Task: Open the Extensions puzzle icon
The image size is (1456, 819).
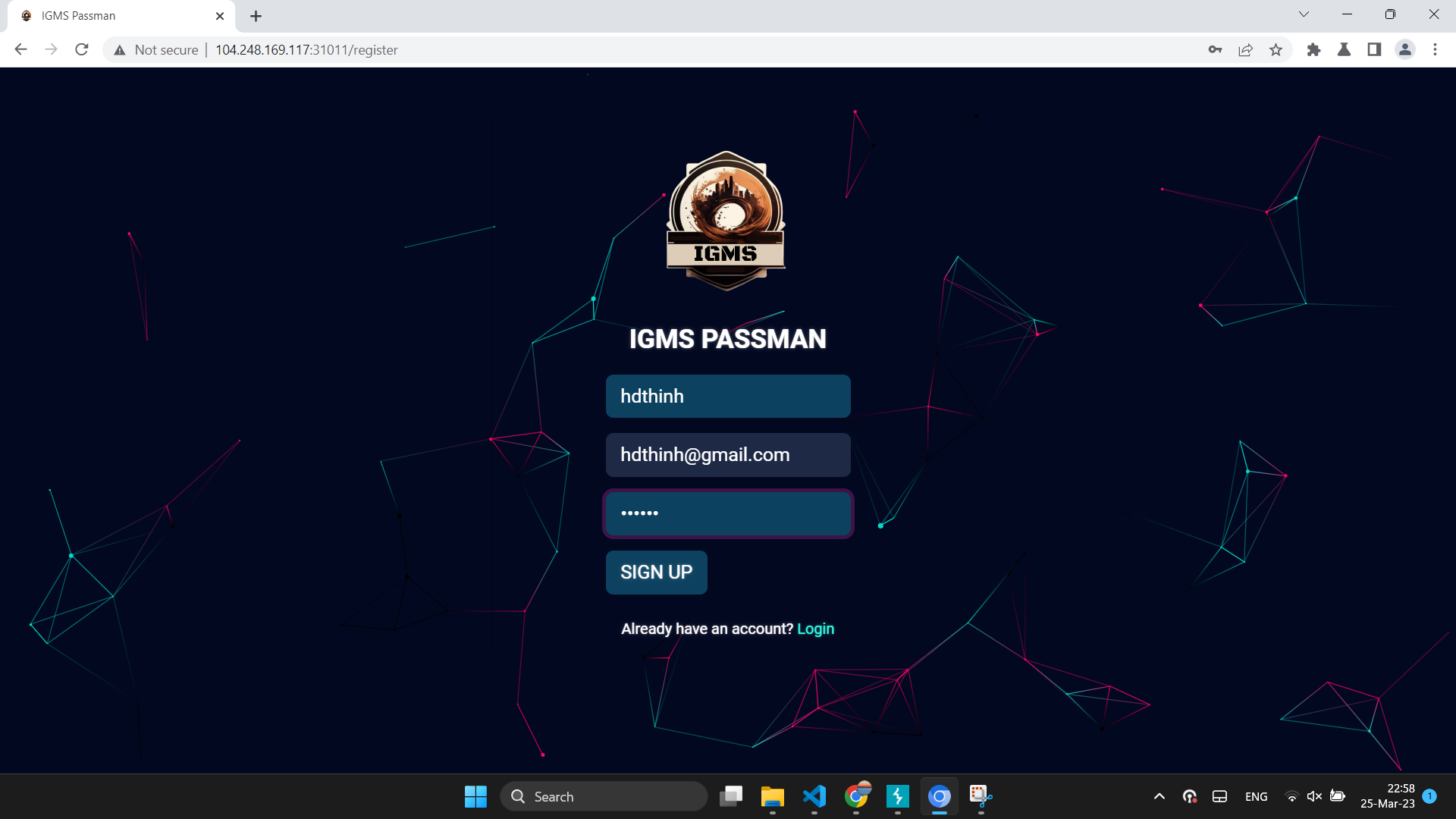Action: click(1313, 50)
